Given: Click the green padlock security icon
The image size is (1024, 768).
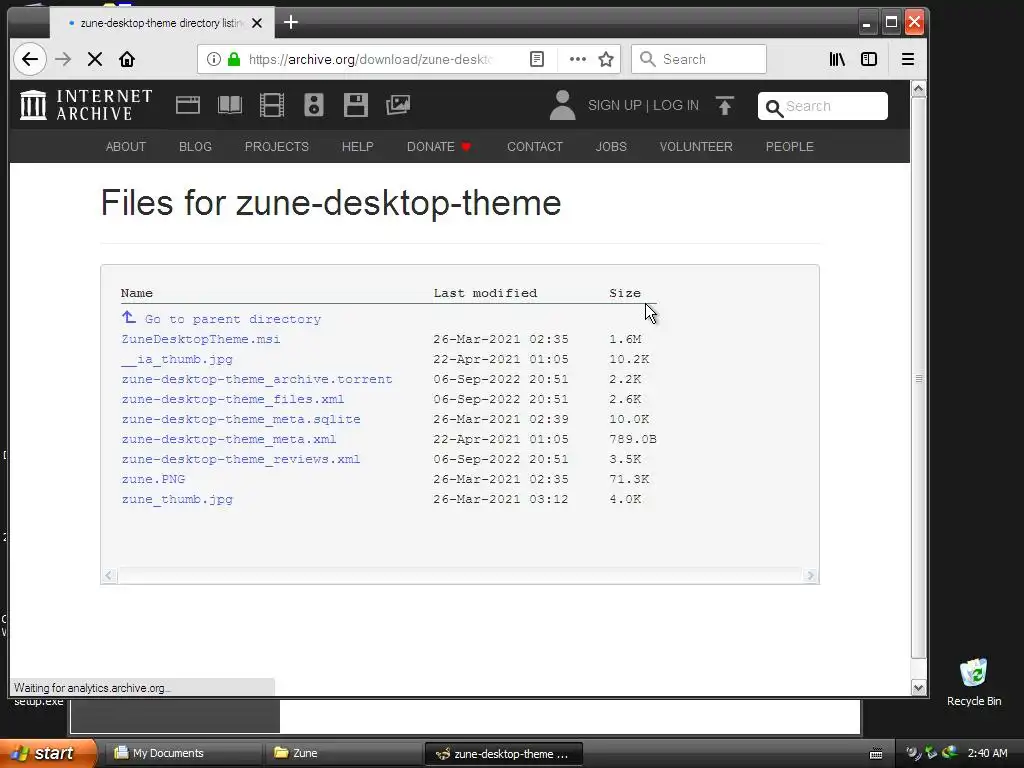Looking at the screenshot, I should tap(234, 59).
